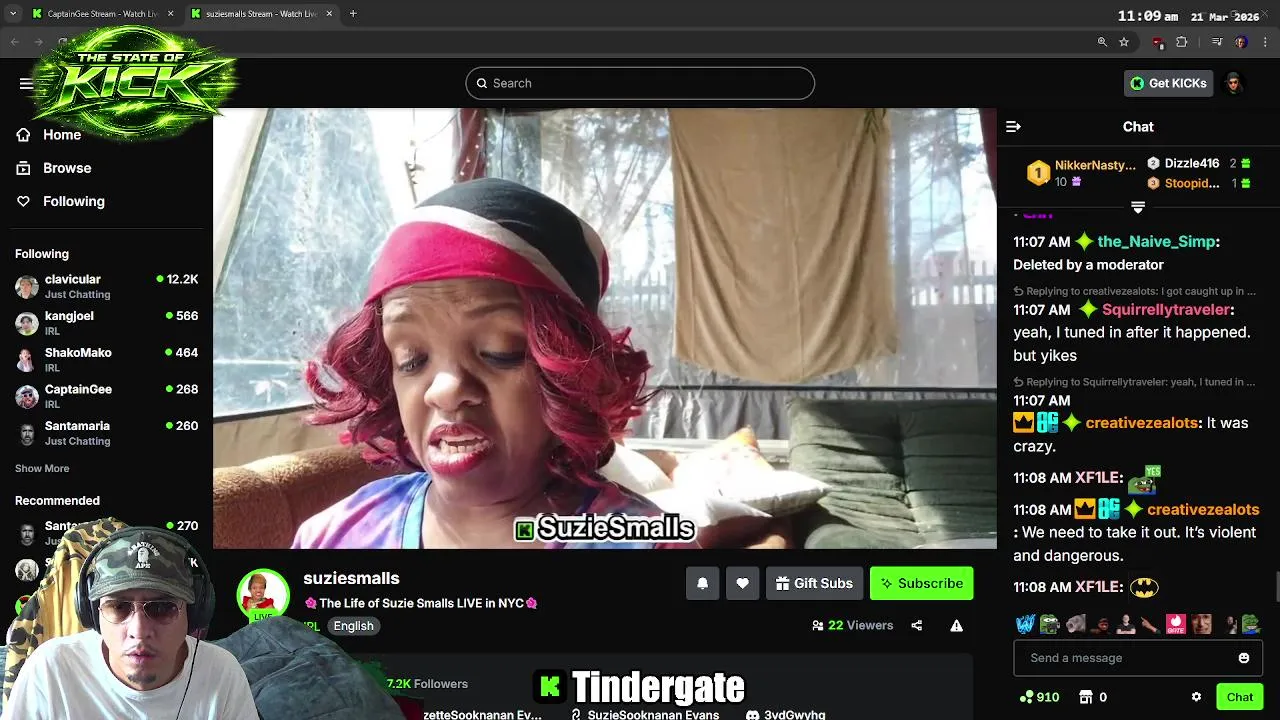Open Chrome profile avatar in toolbar
1280x720 pixels.
pos(1241,42)
